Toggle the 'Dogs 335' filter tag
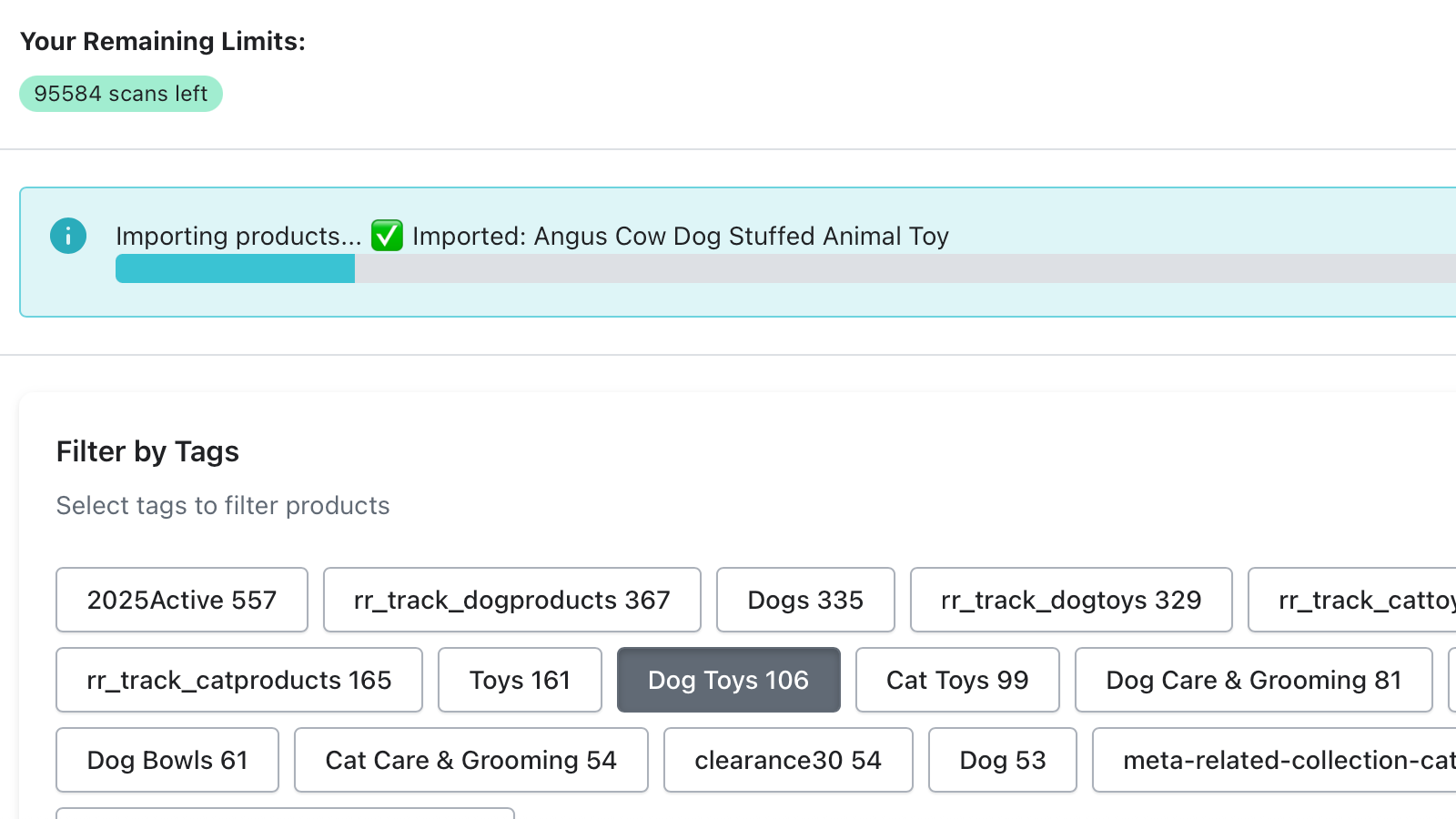The image size is (1456, 819). (x=805, y=600)
